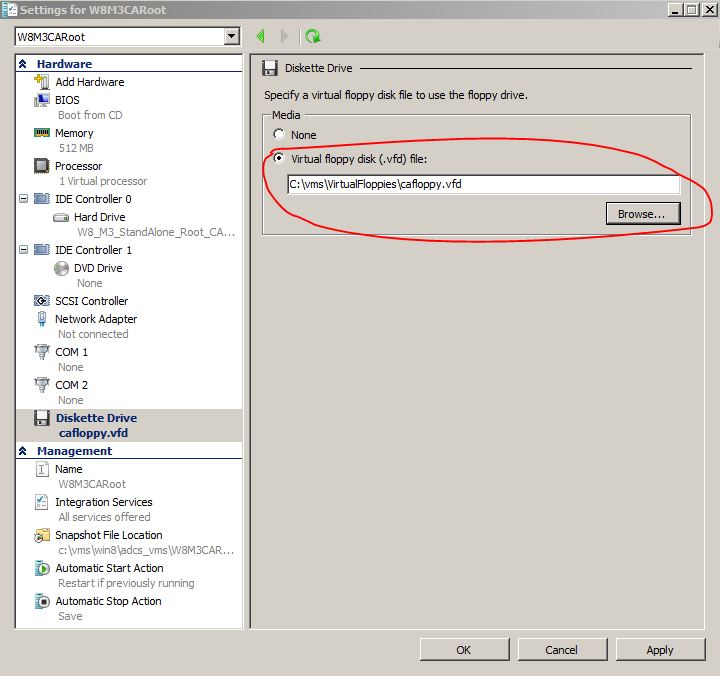Image resolution: width=720 pixels, height=676 pixels.
Task: Click the Apply button
Action: click(x=660, y=650)
